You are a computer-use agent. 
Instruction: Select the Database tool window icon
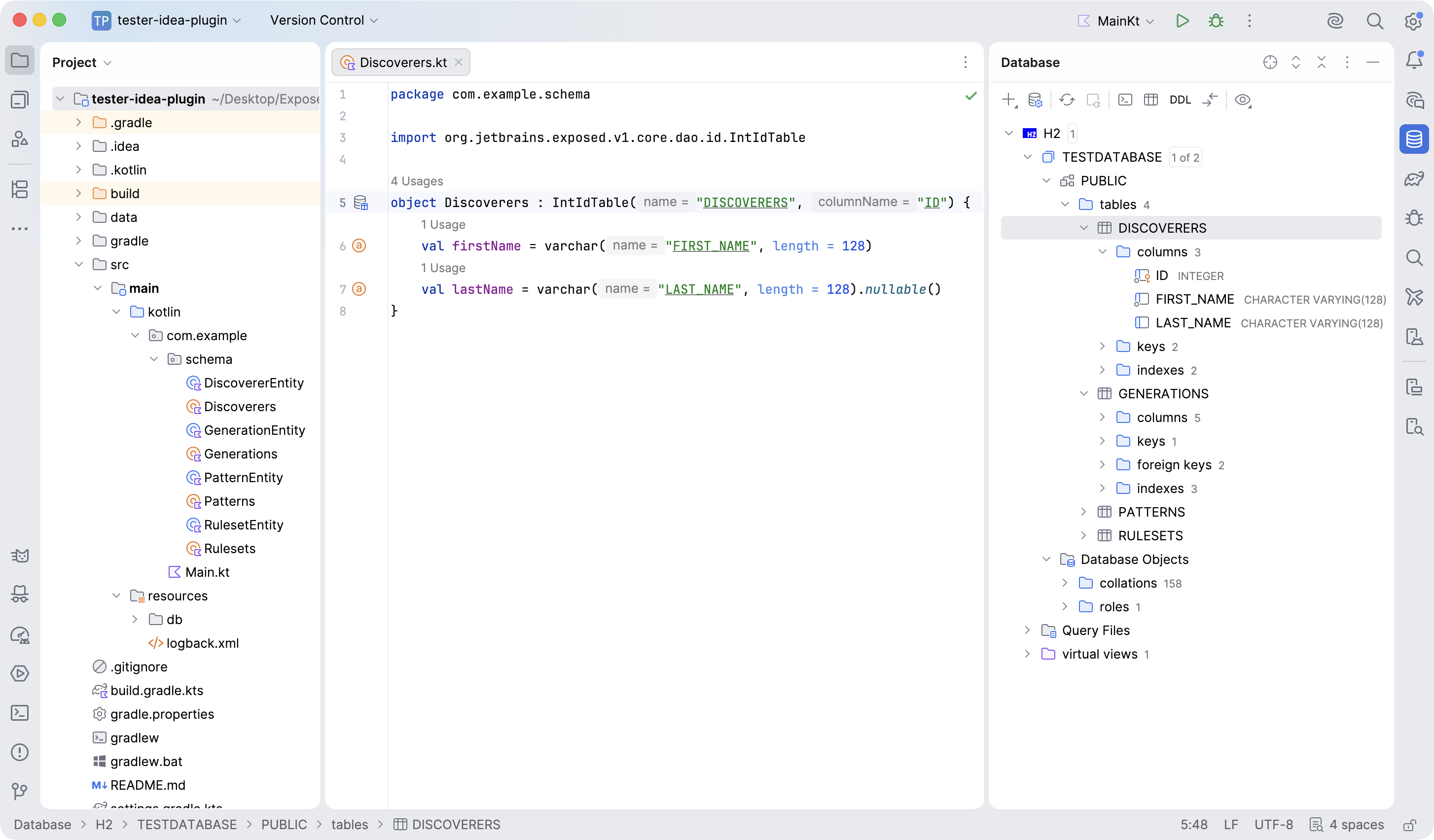click(1414, 140)
